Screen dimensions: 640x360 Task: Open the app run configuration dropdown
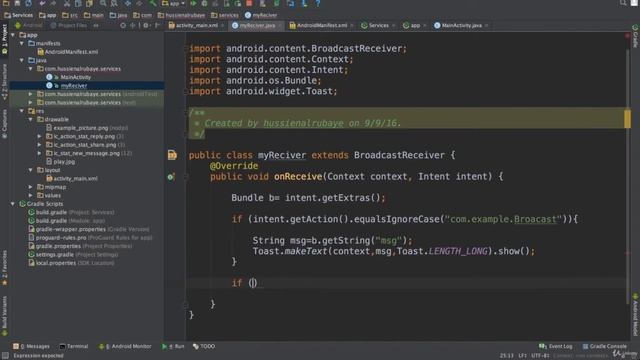click(x=173, y=3)
